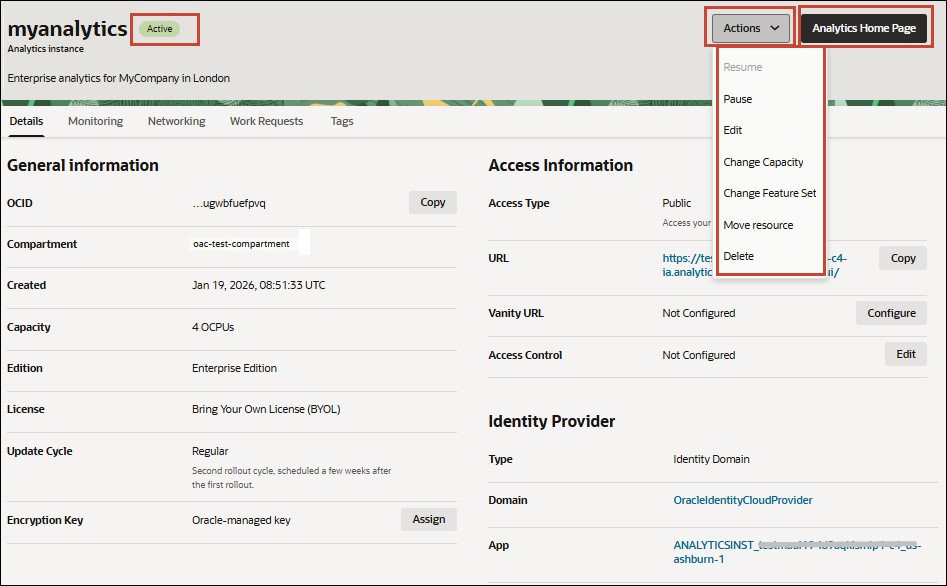The width and height of the screenshot is (947, 586).
Task: Choose Change Feature Set option
Action: 769,193
